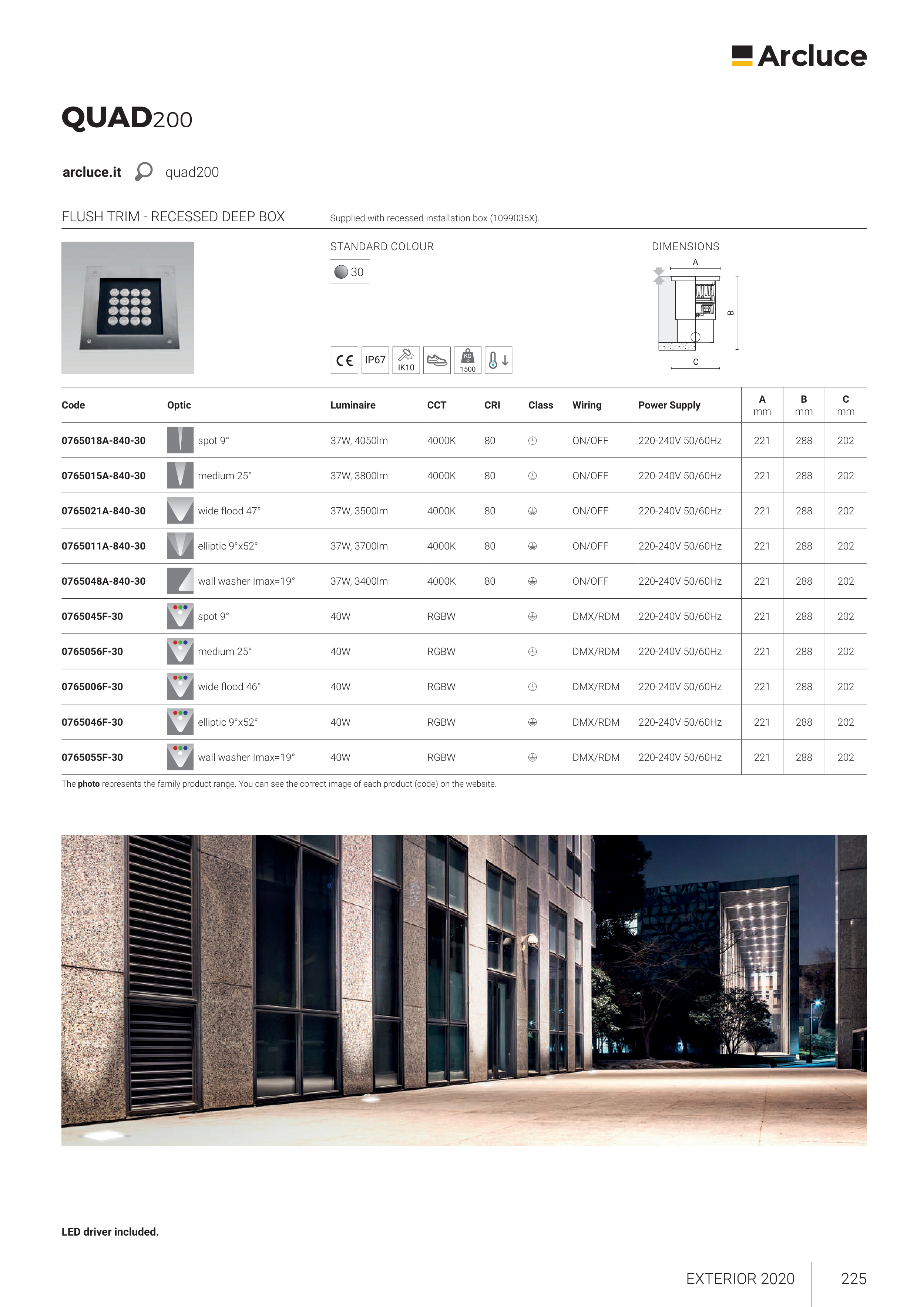Click the building night scene photo
This screenshot has width=924, height=1307.
463,990
